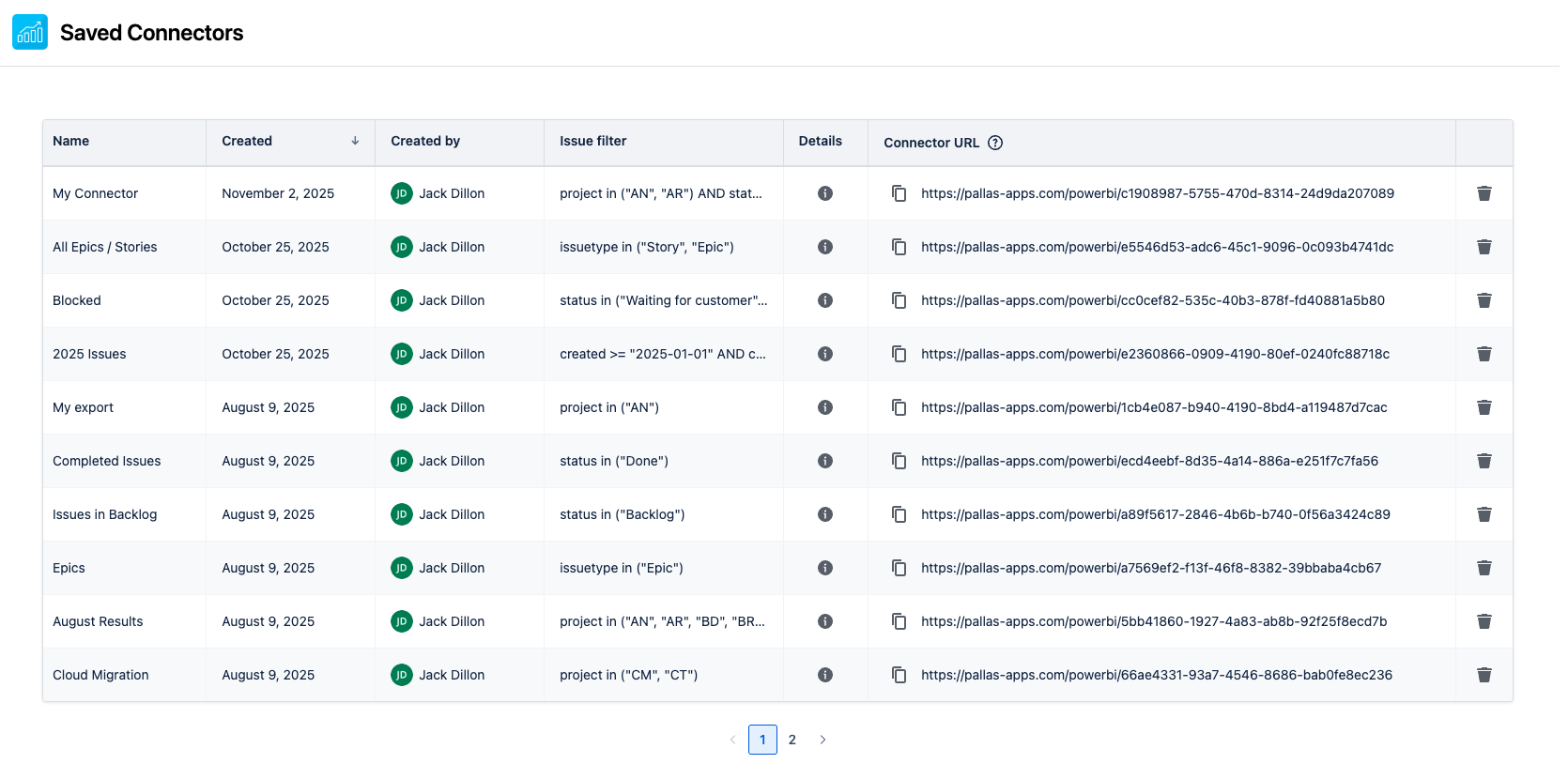Show details info for My export
The width and height of the screenshot is (1568, 764).
point(825,407)
